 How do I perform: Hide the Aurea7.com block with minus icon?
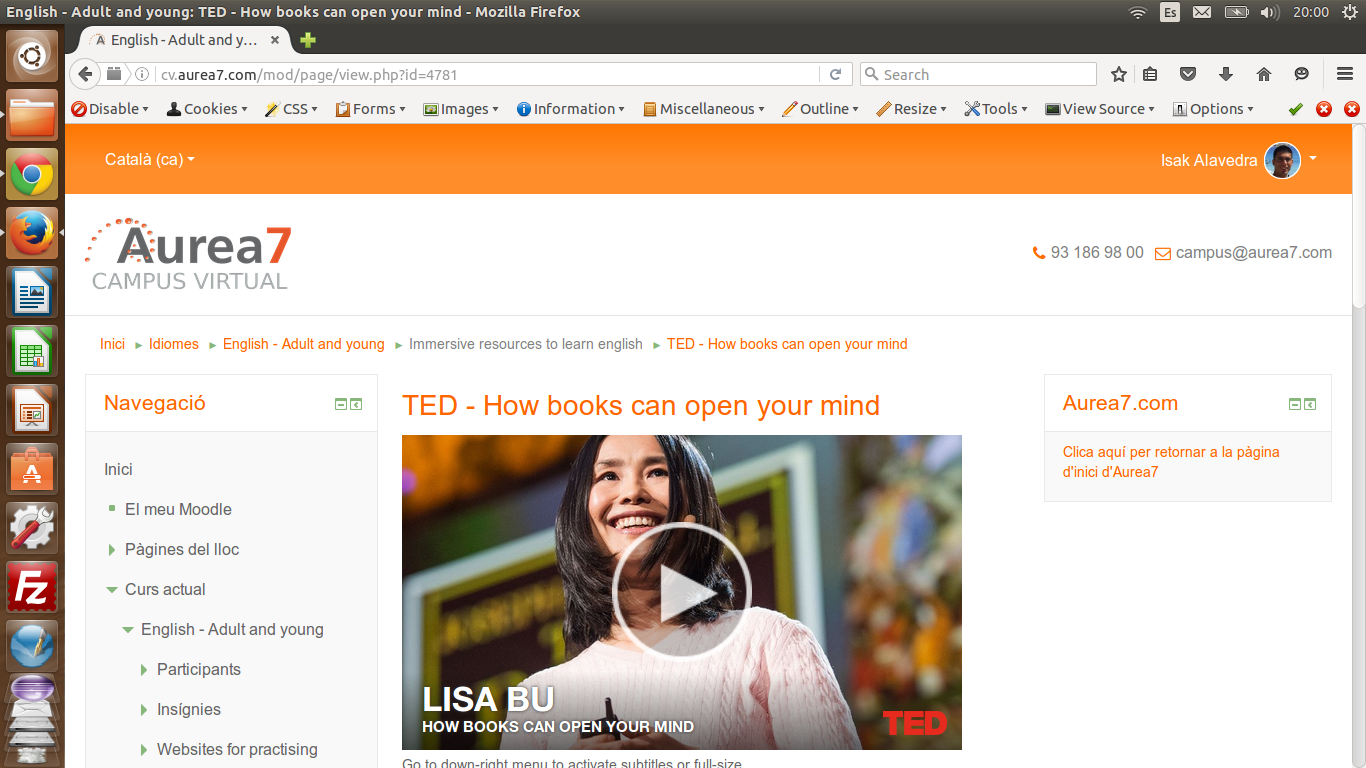pyautogui.click(x=1295, y=404)
